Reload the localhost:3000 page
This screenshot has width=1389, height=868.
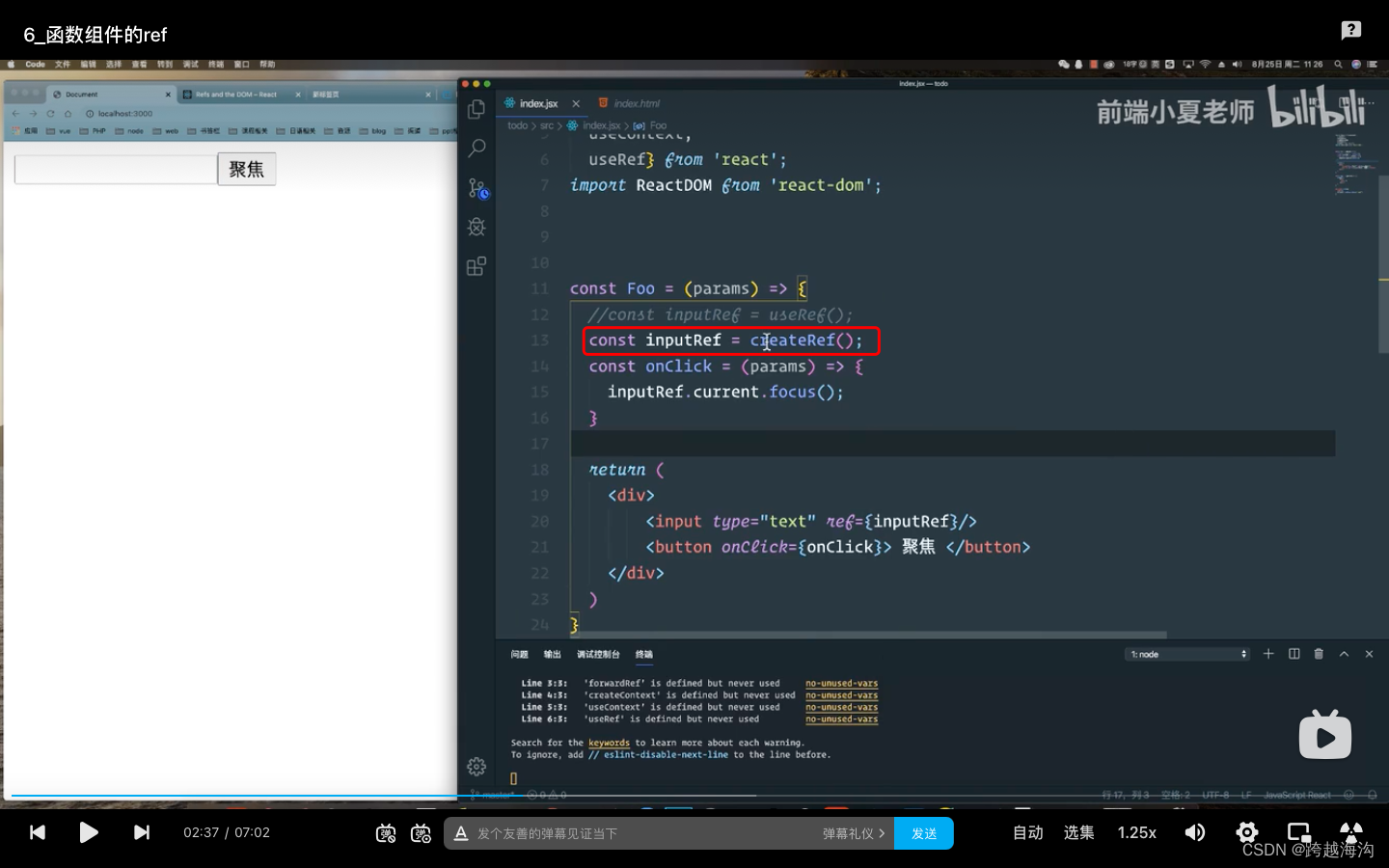(50, 113)
